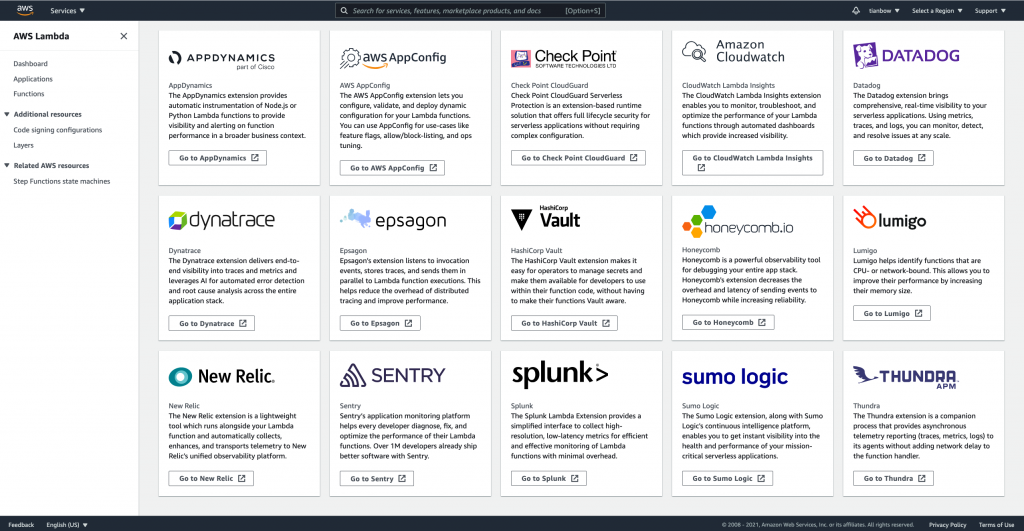Open the Services dropdown menu
This screenshot has width=1024, height=531.
(x=67, y=10)
